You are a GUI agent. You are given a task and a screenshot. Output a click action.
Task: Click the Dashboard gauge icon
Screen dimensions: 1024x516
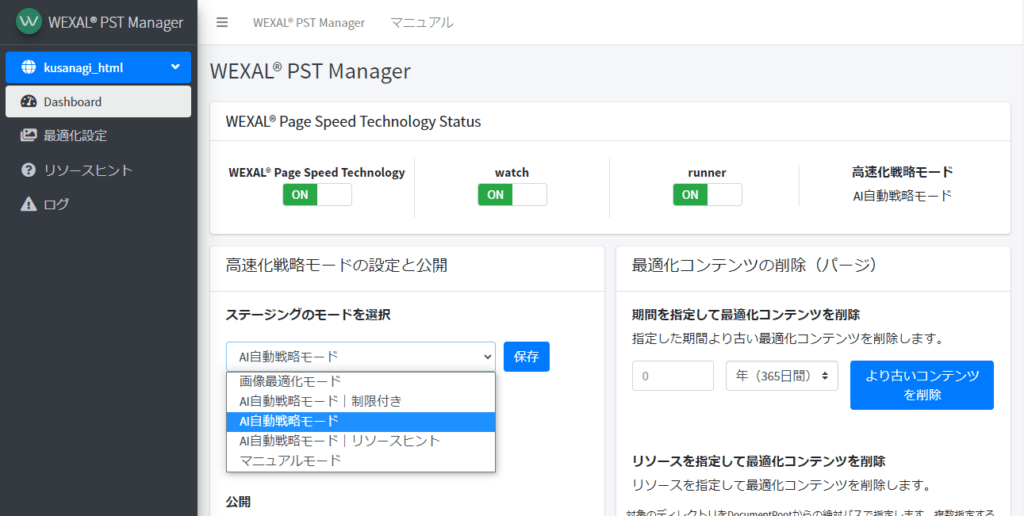[29, 102]
